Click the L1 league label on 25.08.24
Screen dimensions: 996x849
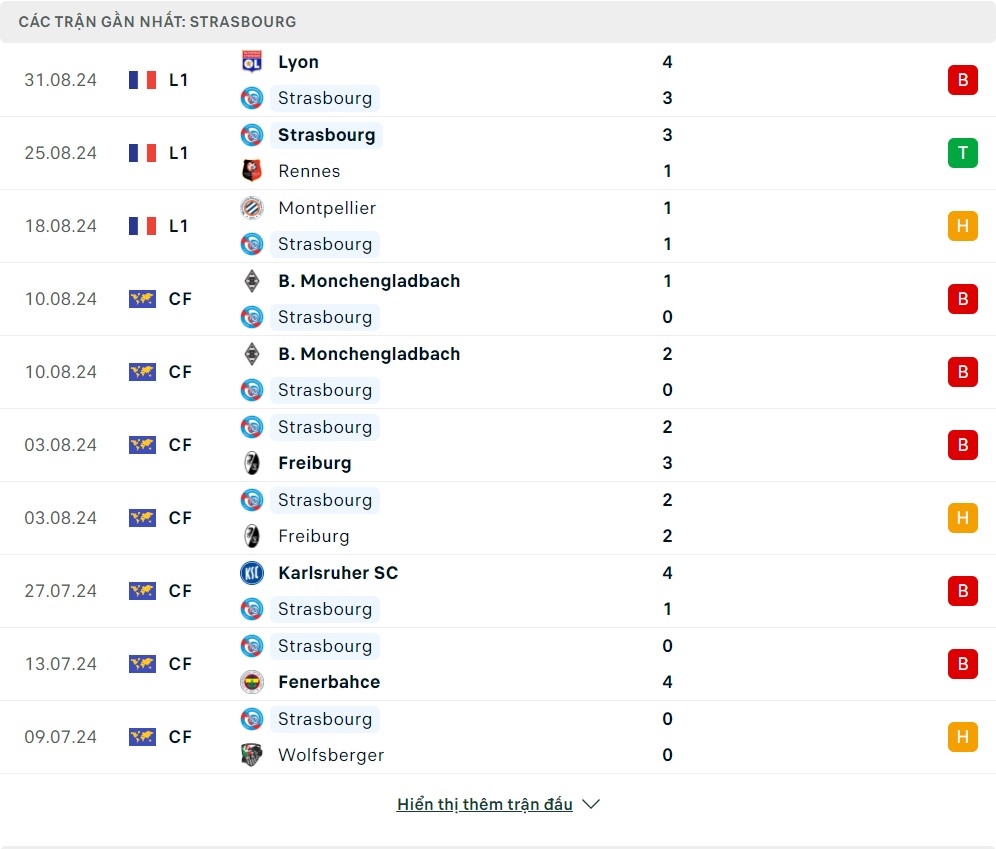tap(179, 153)
